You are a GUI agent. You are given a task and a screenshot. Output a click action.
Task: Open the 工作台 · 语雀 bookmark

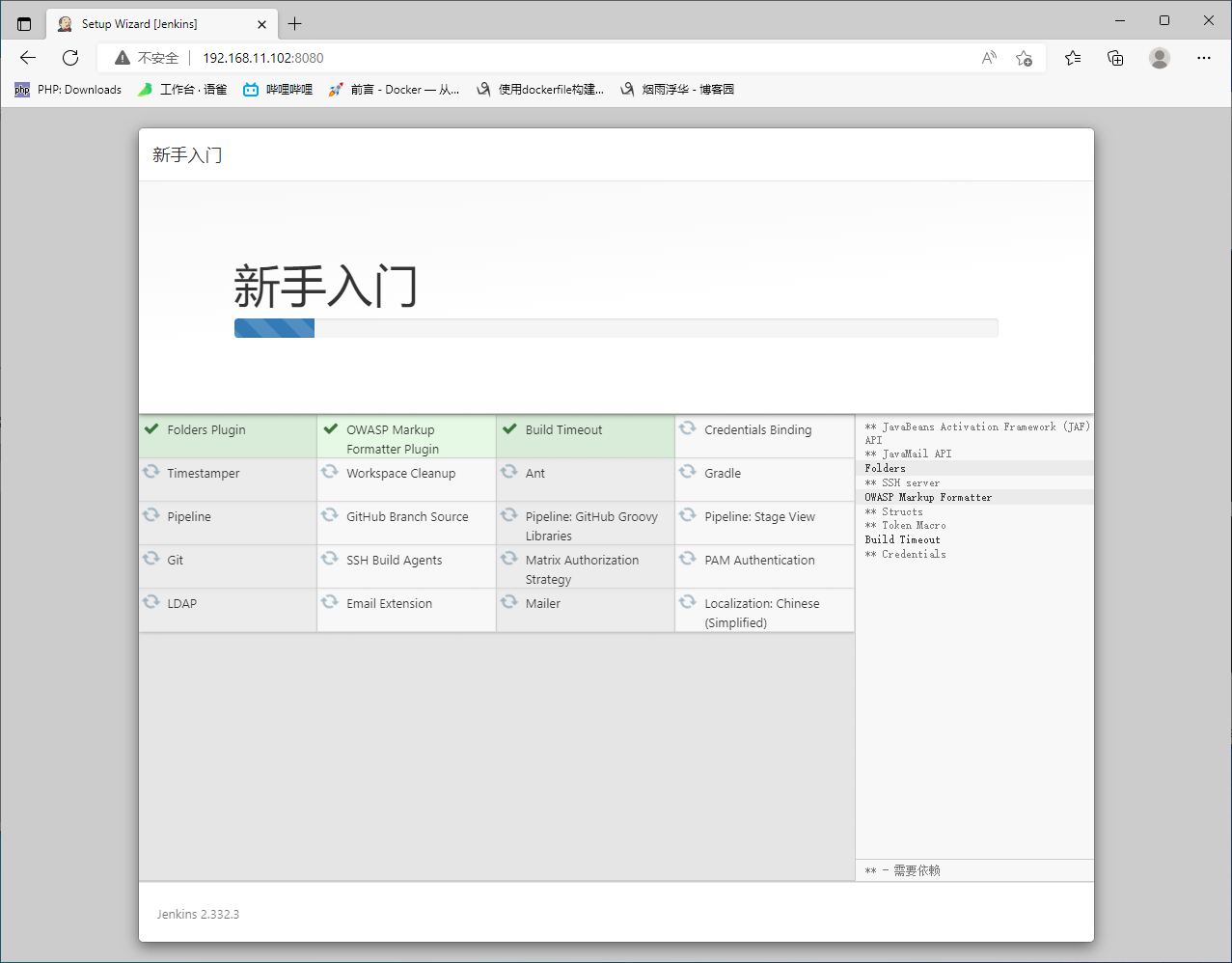point(182,90)
